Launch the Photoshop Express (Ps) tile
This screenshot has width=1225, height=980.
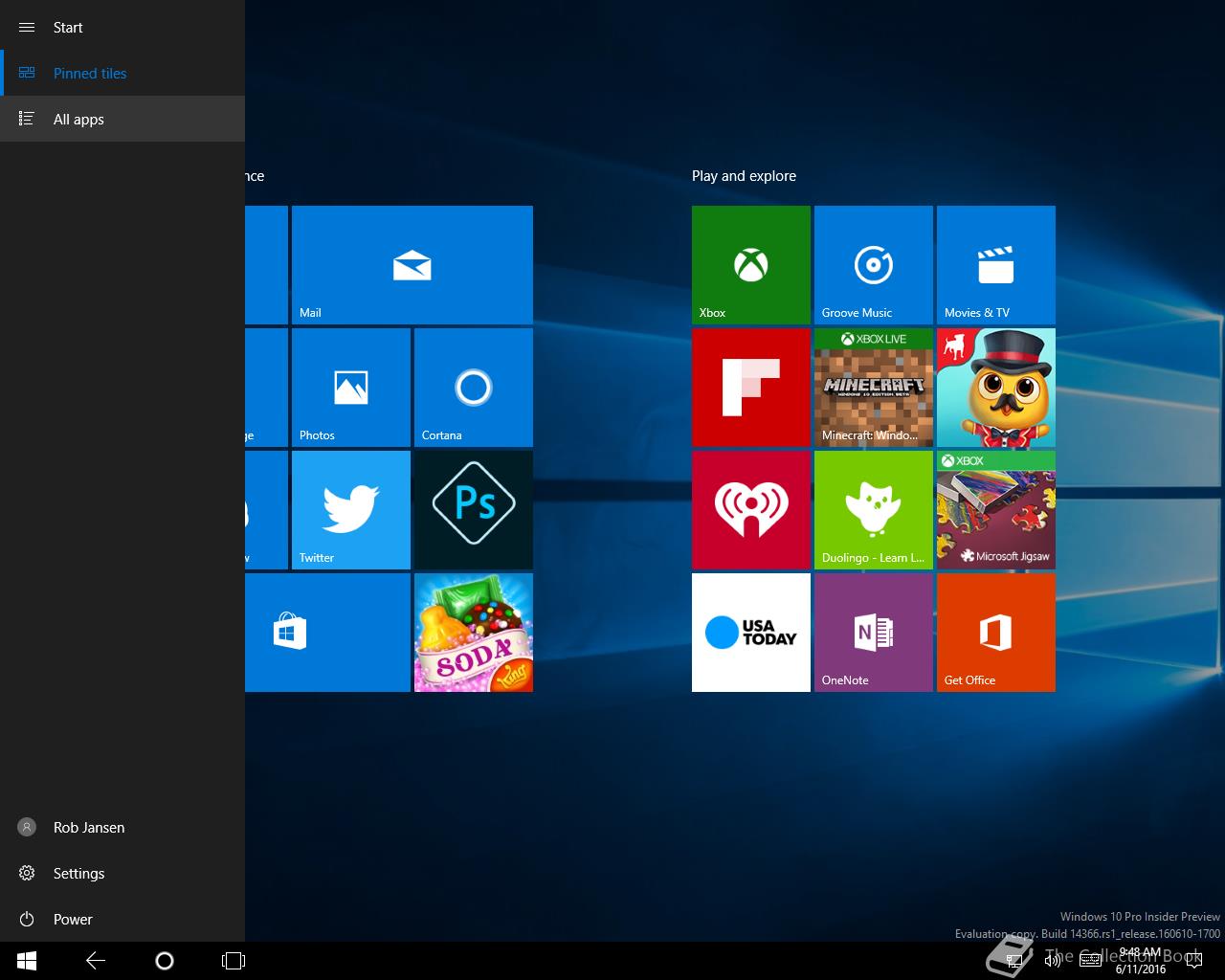pyautogui.click(x=474, y=510)
